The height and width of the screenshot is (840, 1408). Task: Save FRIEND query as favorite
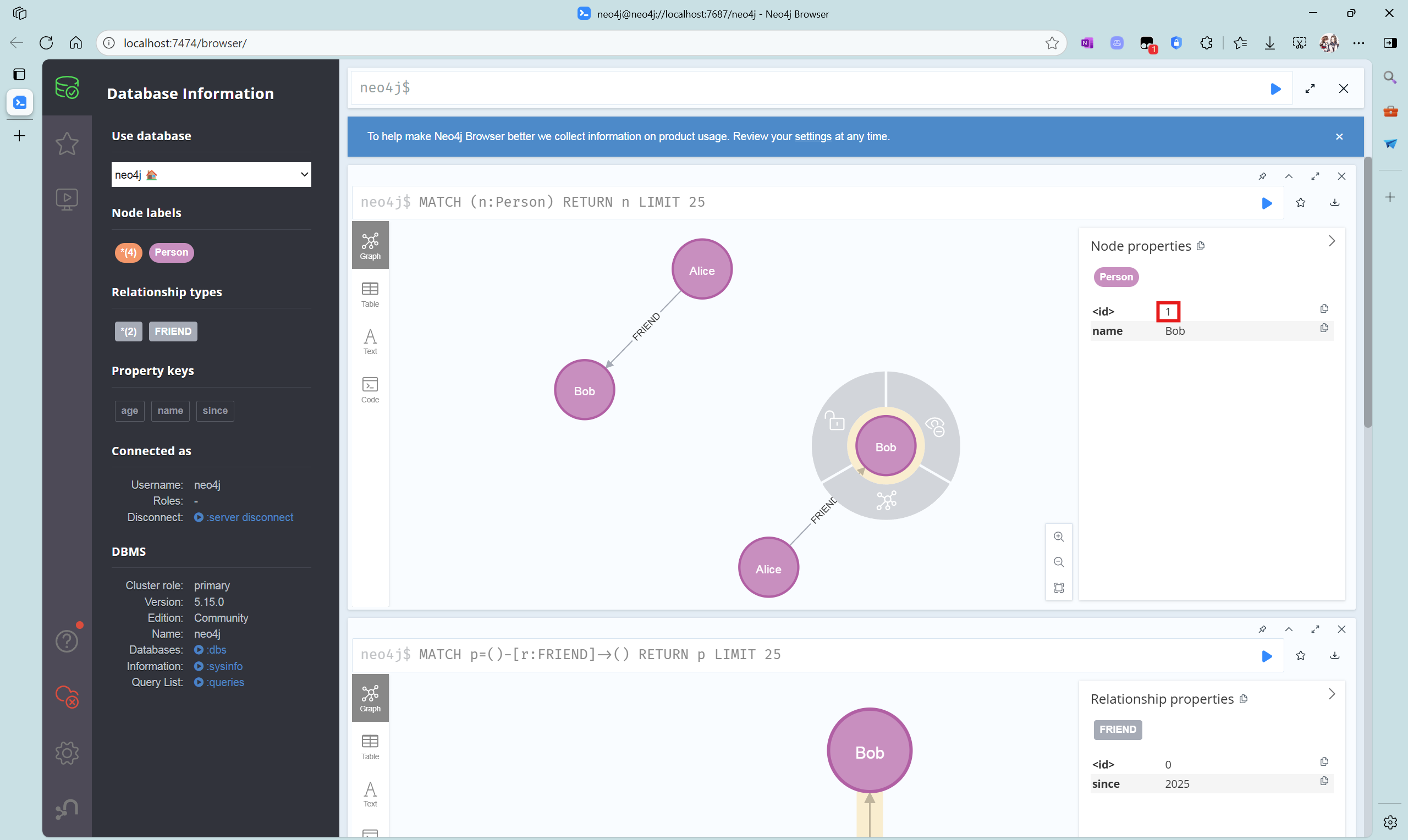click(x=1301, y=655)
